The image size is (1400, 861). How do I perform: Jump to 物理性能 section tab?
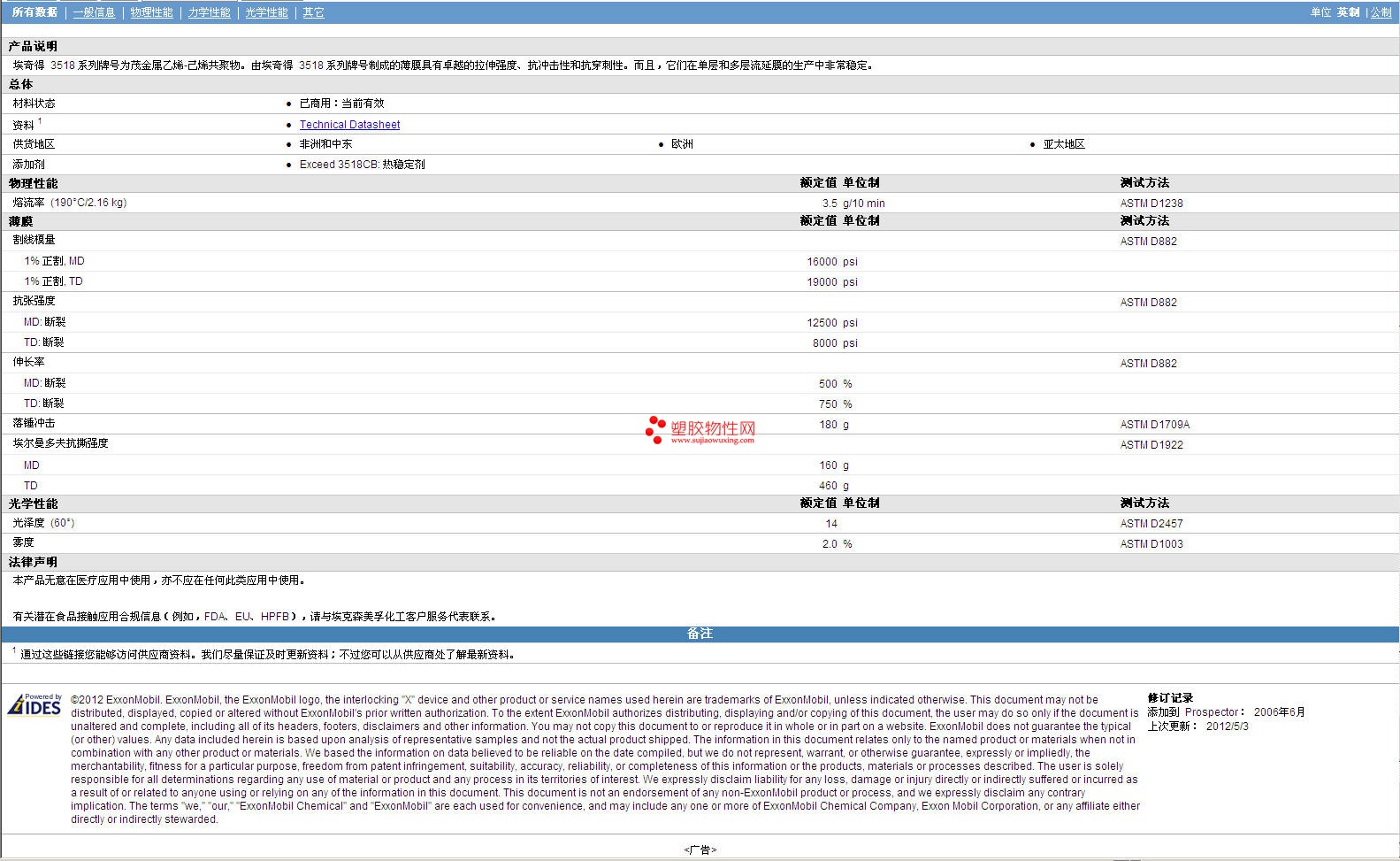[x=151, y=12]
